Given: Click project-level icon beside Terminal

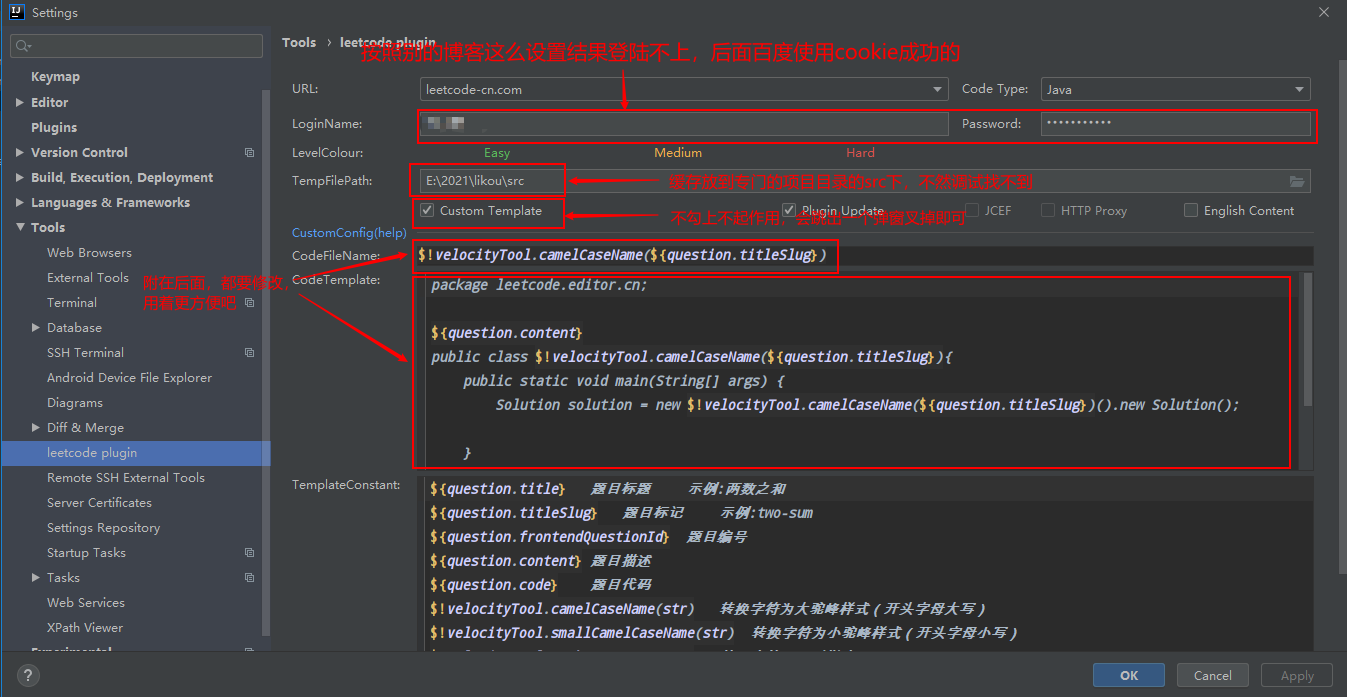Looking at the screenshot, I should point(249,302).
